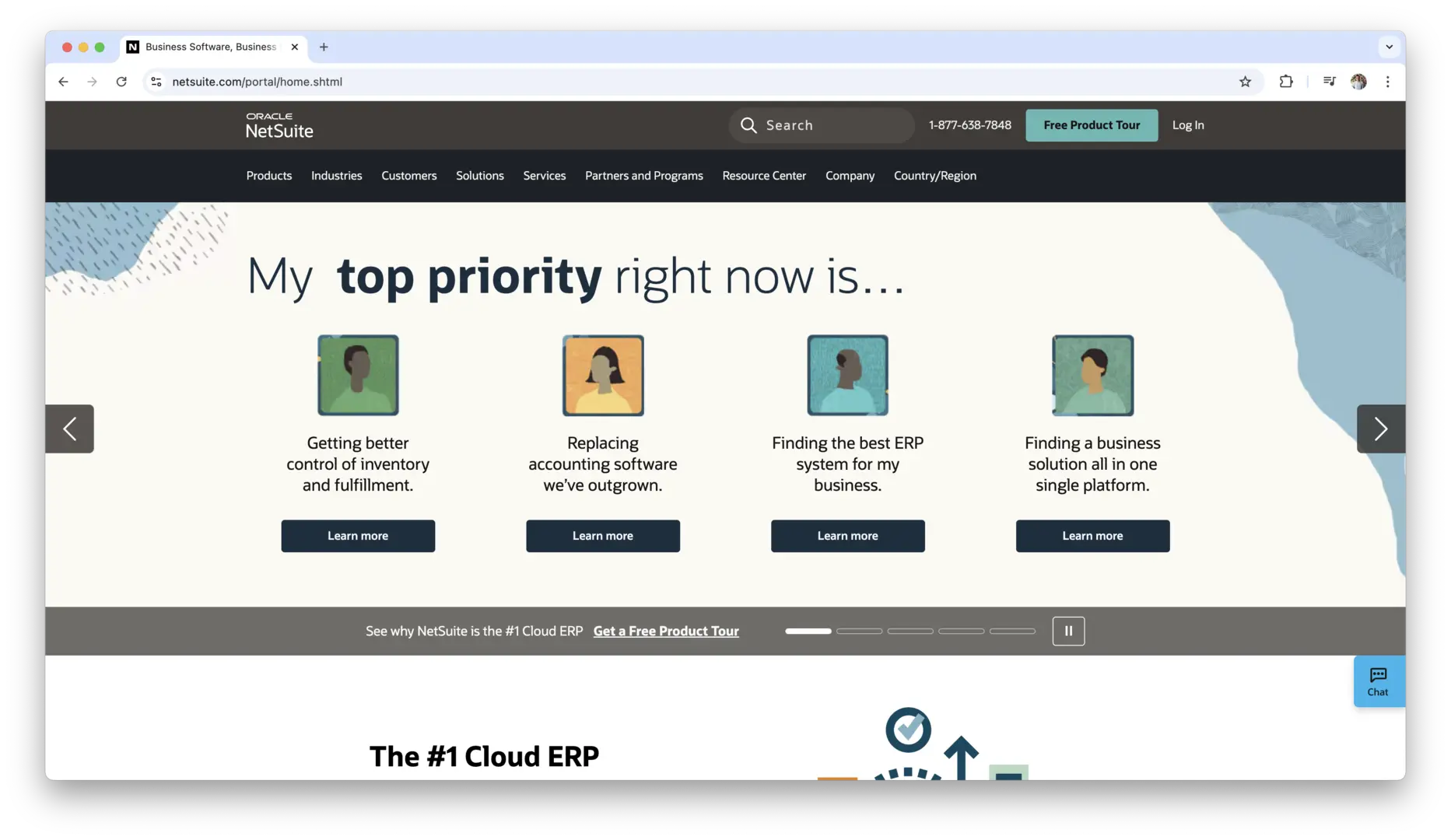Click the Free Product Tour button
The height and width of the screenshot is (840, 1451).
point(1092,125)
